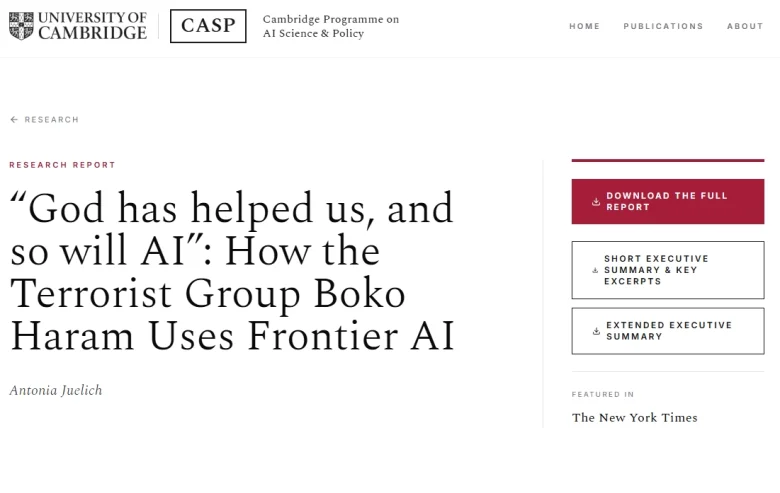
Task: Click the report headline title
Action: [x=232, y=271]
